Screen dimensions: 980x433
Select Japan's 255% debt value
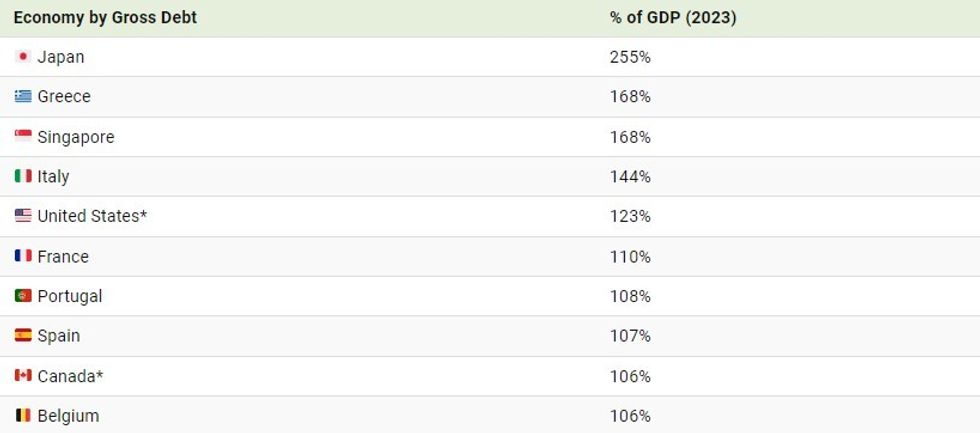[x=630, y=57]
